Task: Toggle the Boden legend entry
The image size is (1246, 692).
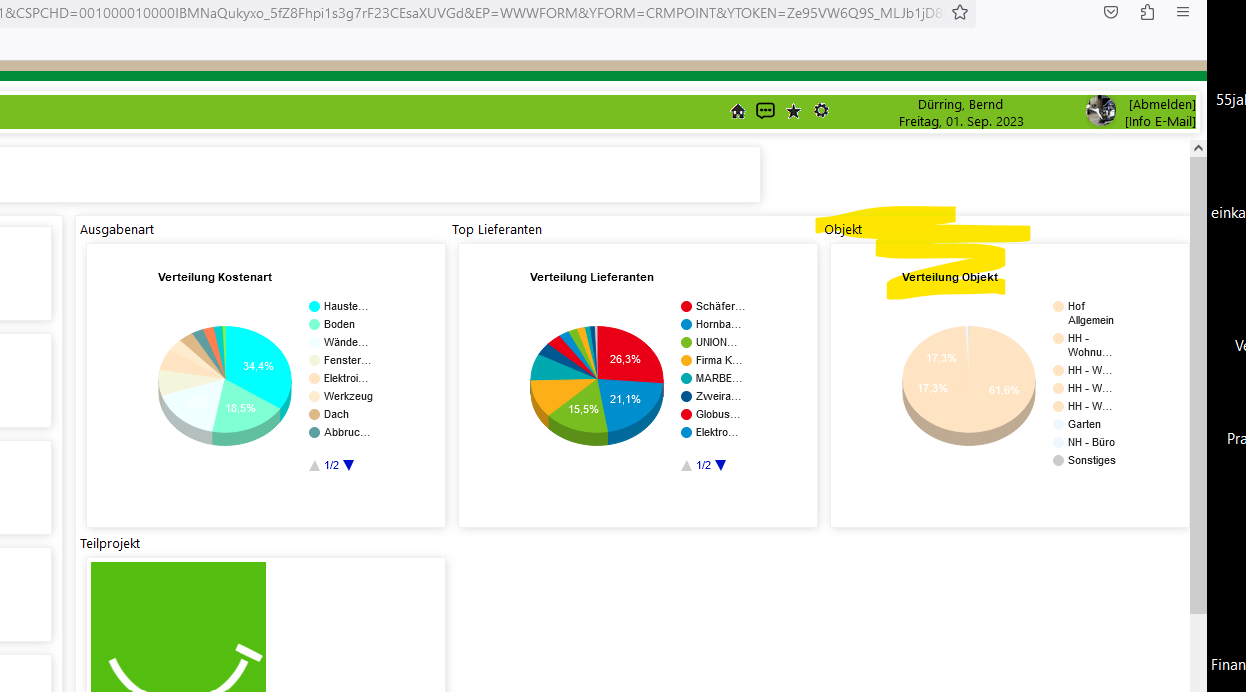Action: (338, 325)
